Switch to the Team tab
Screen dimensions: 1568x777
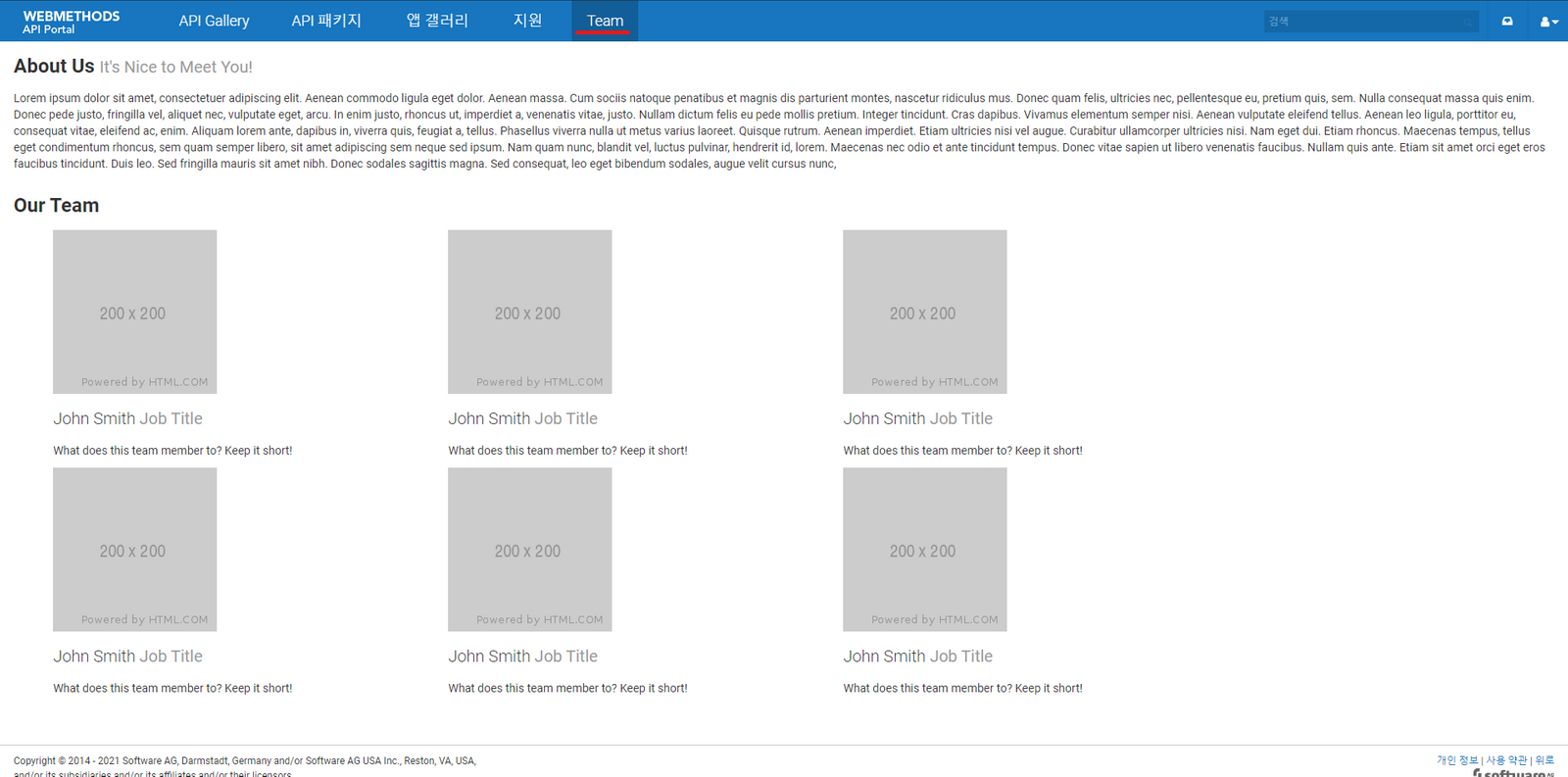605,21
